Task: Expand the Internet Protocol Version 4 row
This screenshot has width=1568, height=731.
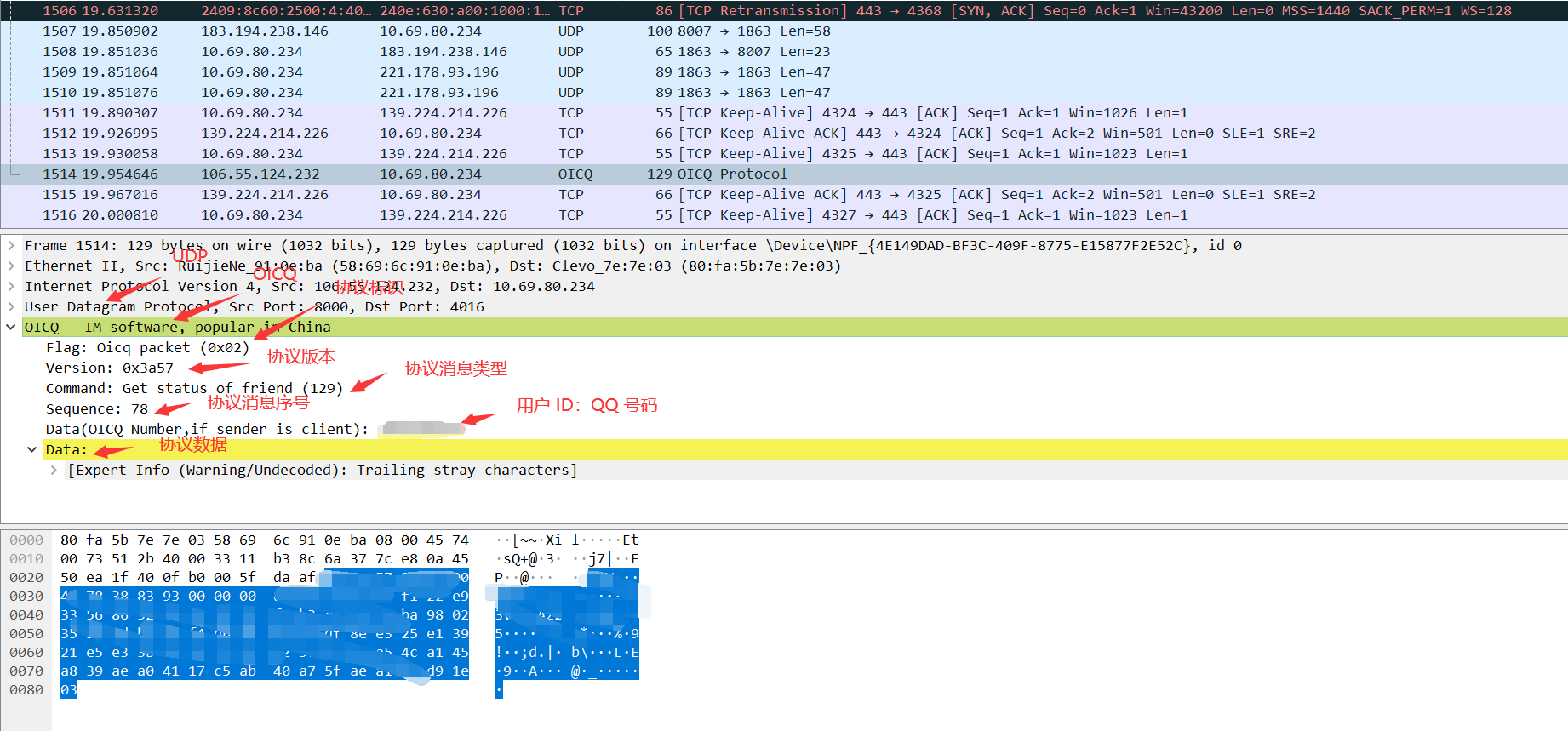Action: pyautogui.click(x=11, y=286)
